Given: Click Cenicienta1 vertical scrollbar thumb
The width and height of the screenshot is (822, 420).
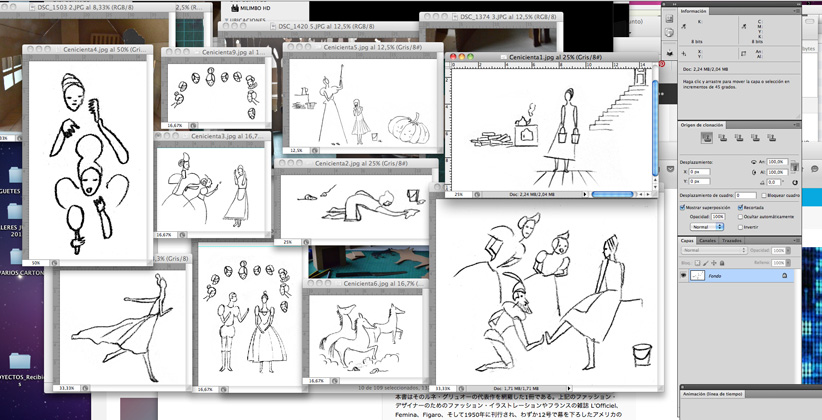Looking at the screenshot, I should tap(655, 128).
